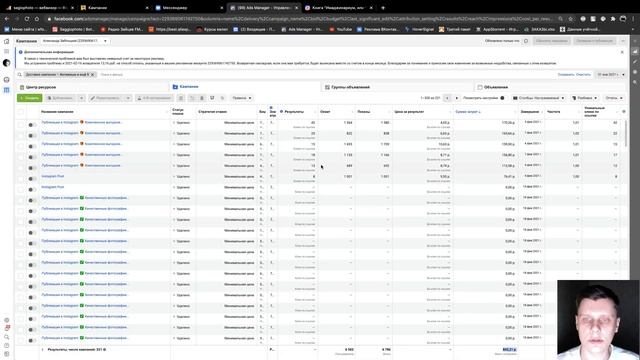Viewport: 640px width, 360px height.
Task: Open the home icon in the left sidebar
Action: click(7, 41)
